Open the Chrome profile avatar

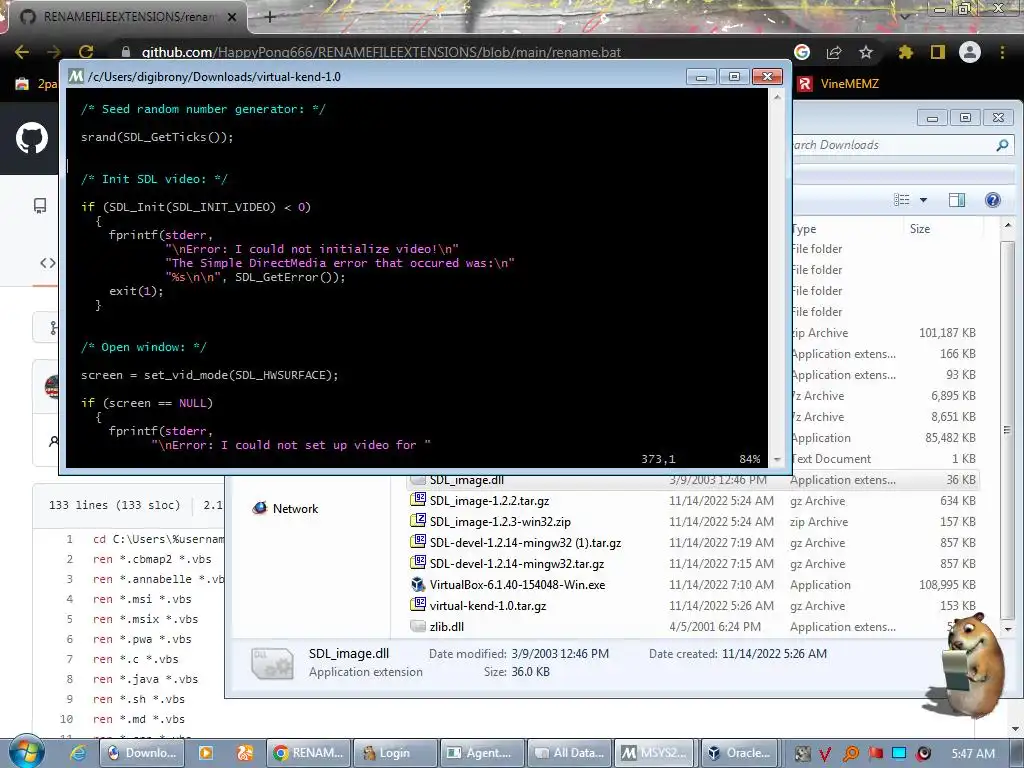970,52
